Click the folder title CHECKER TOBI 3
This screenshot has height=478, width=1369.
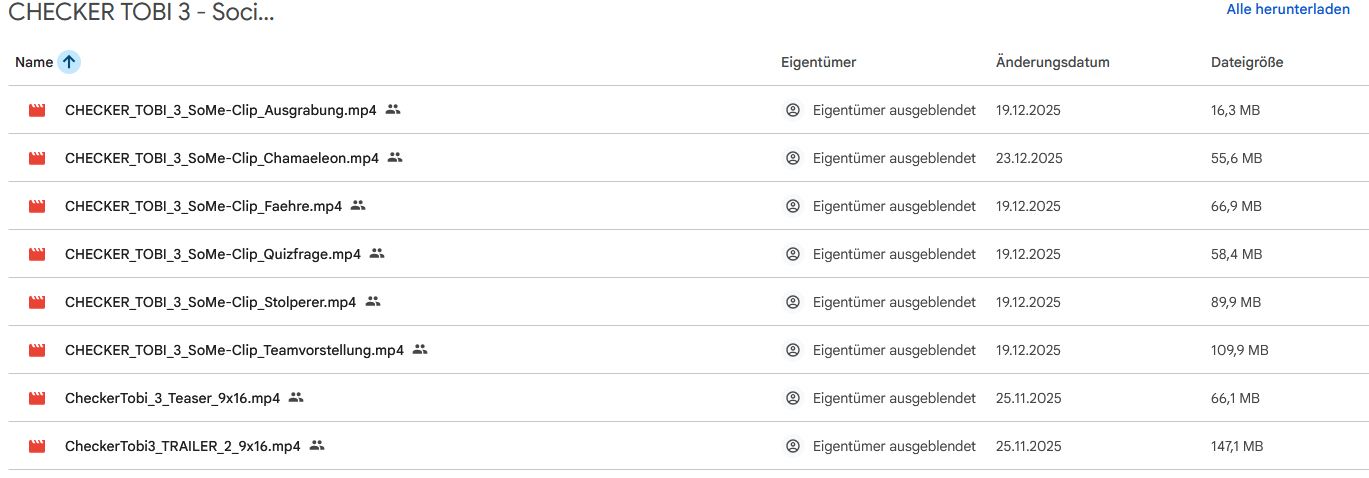140,12
